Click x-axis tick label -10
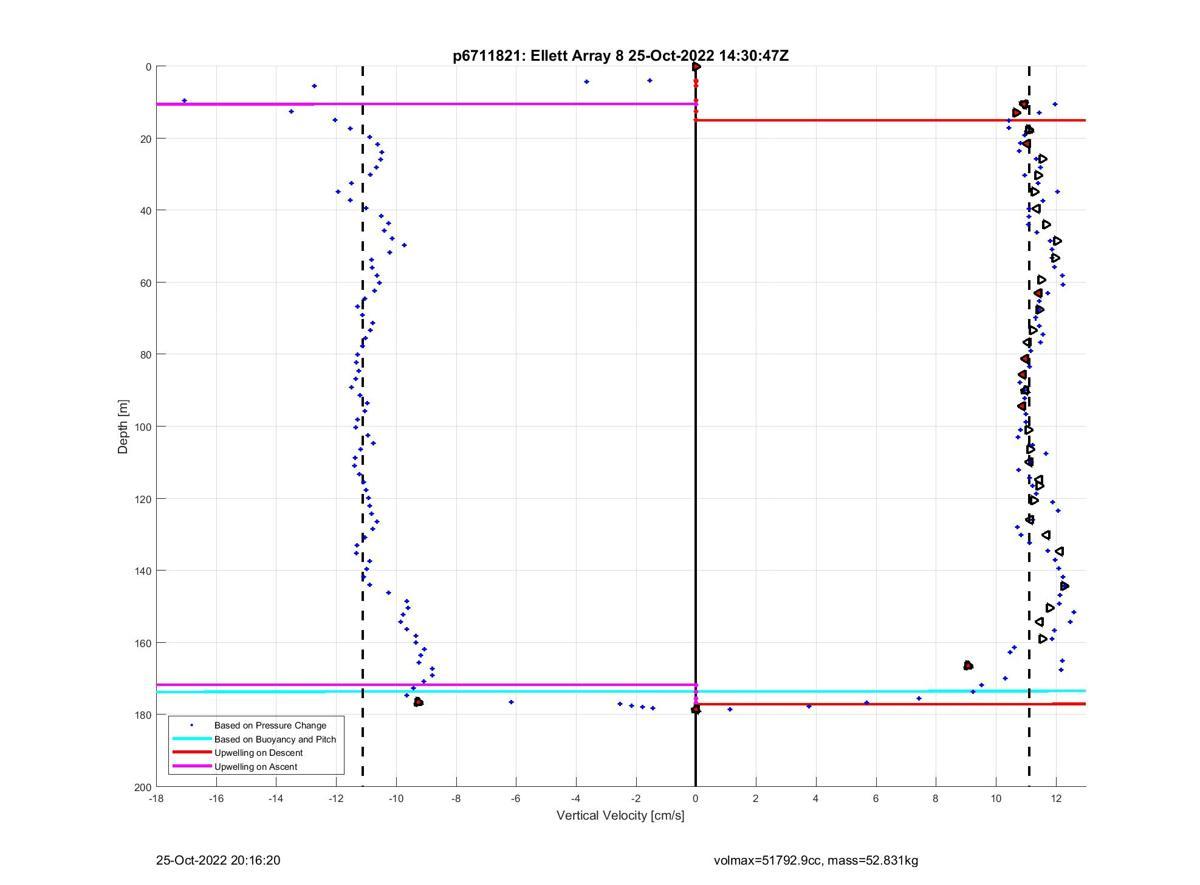The image size is (1200, 885). [396, 798]
